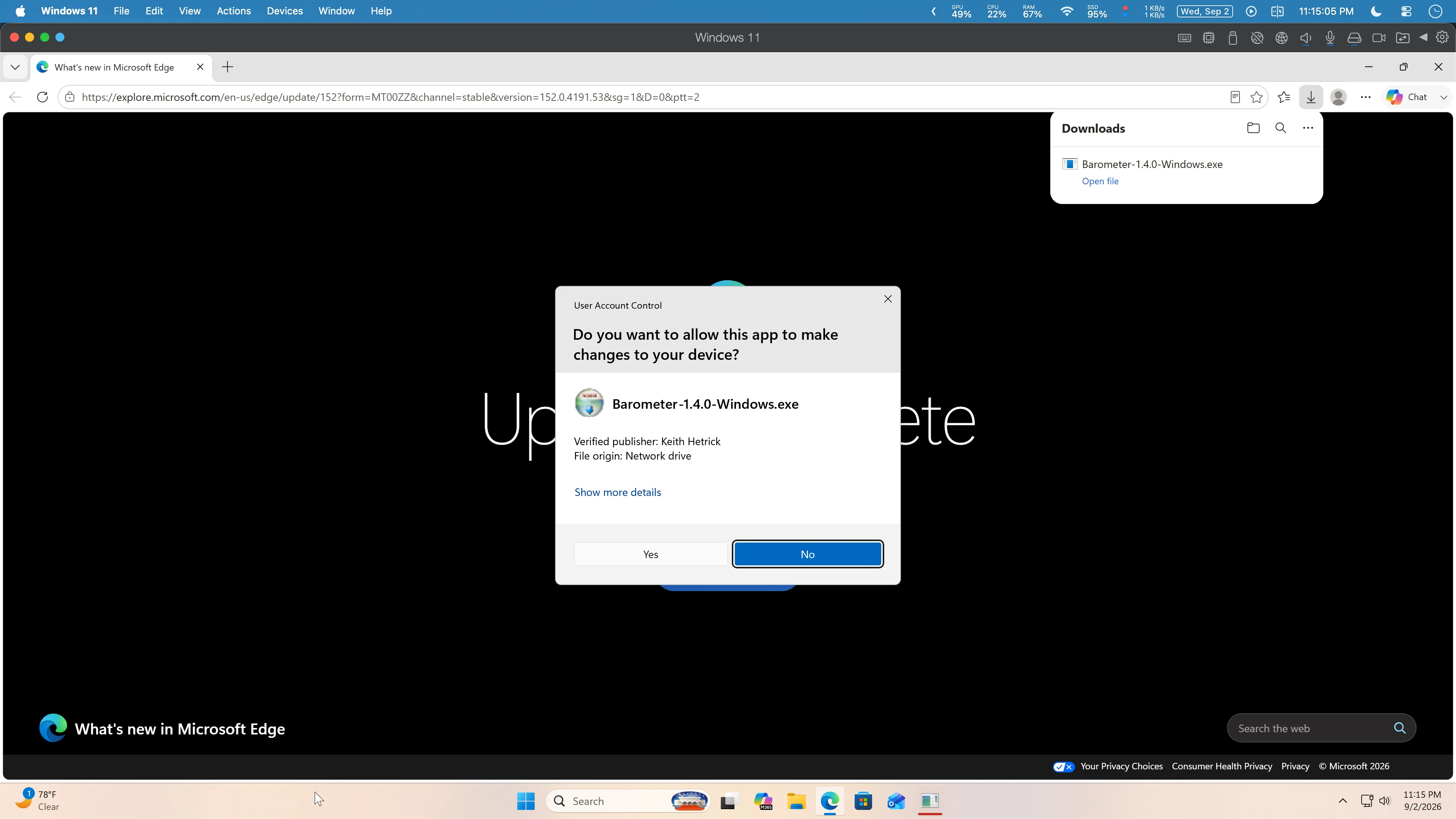Open Show more details link

(617, 492)
